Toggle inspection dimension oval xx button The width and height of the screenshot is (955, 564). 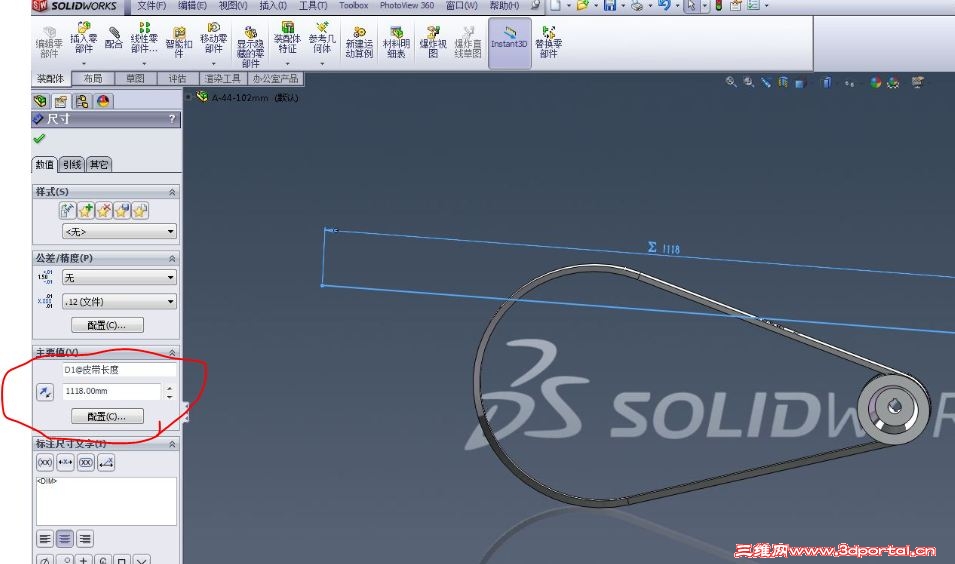coord(86,462)
